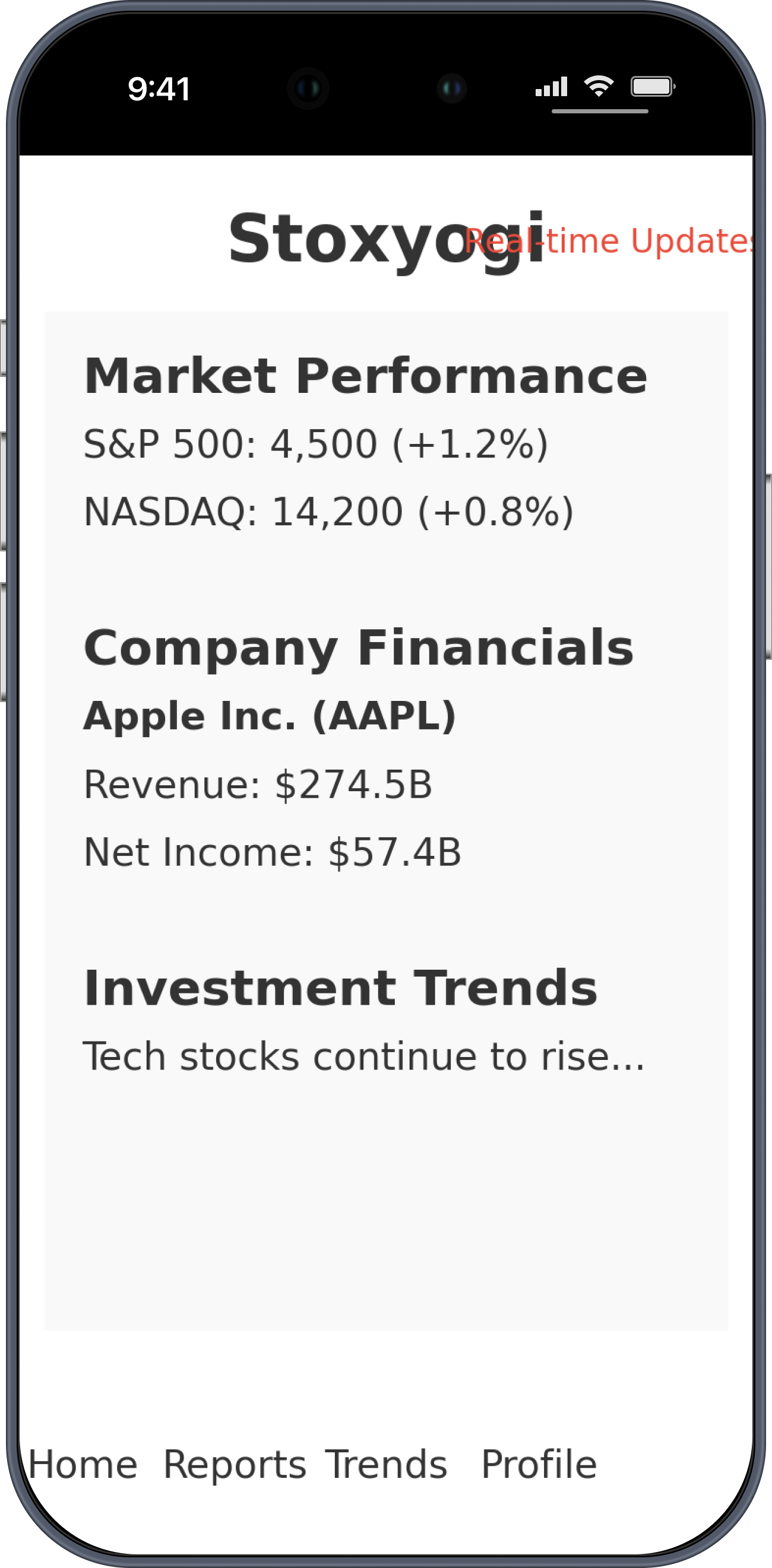The image size is (772, 1568).
Task: Select the Market Performance heading
Action: [x=365, y=376]
